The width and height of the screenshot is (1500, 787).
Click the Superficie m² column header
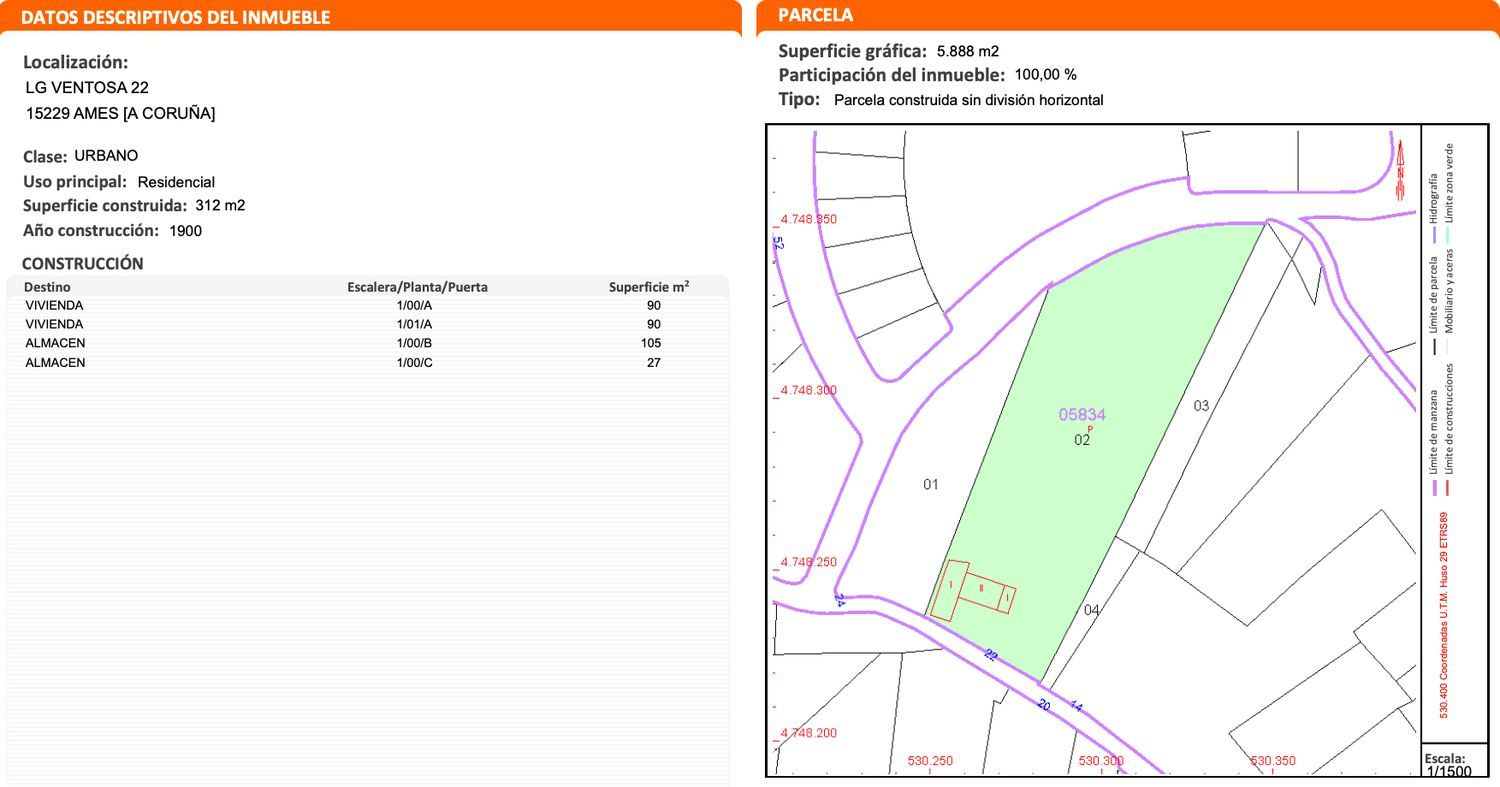click(x=648, y=287)
